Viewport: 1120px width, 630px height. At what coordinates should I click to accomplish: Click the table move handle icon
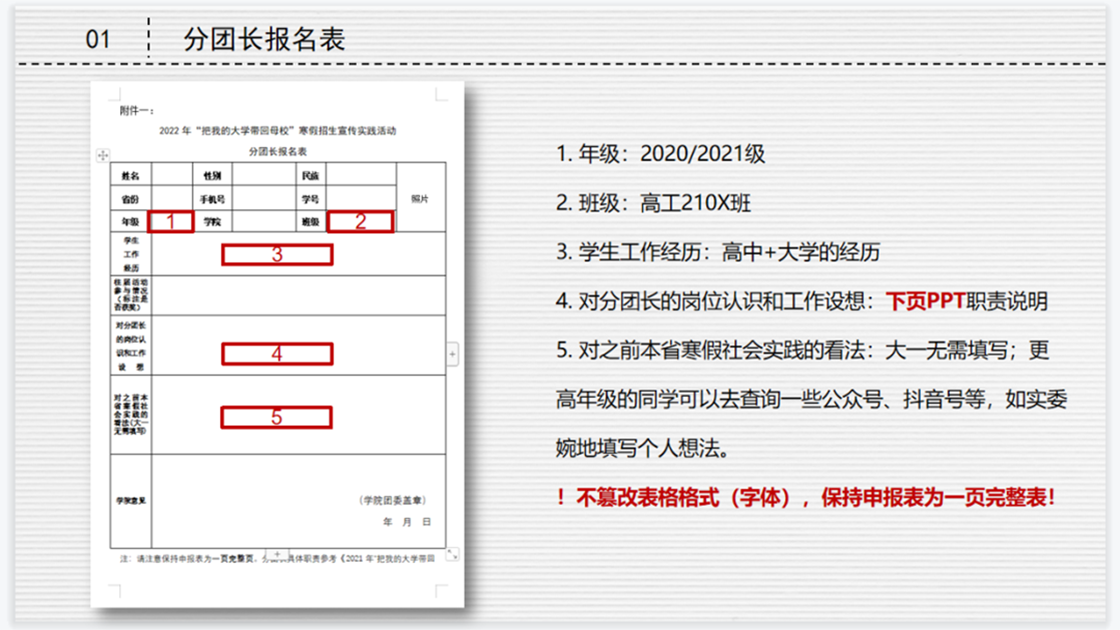(x=103, y=155)
